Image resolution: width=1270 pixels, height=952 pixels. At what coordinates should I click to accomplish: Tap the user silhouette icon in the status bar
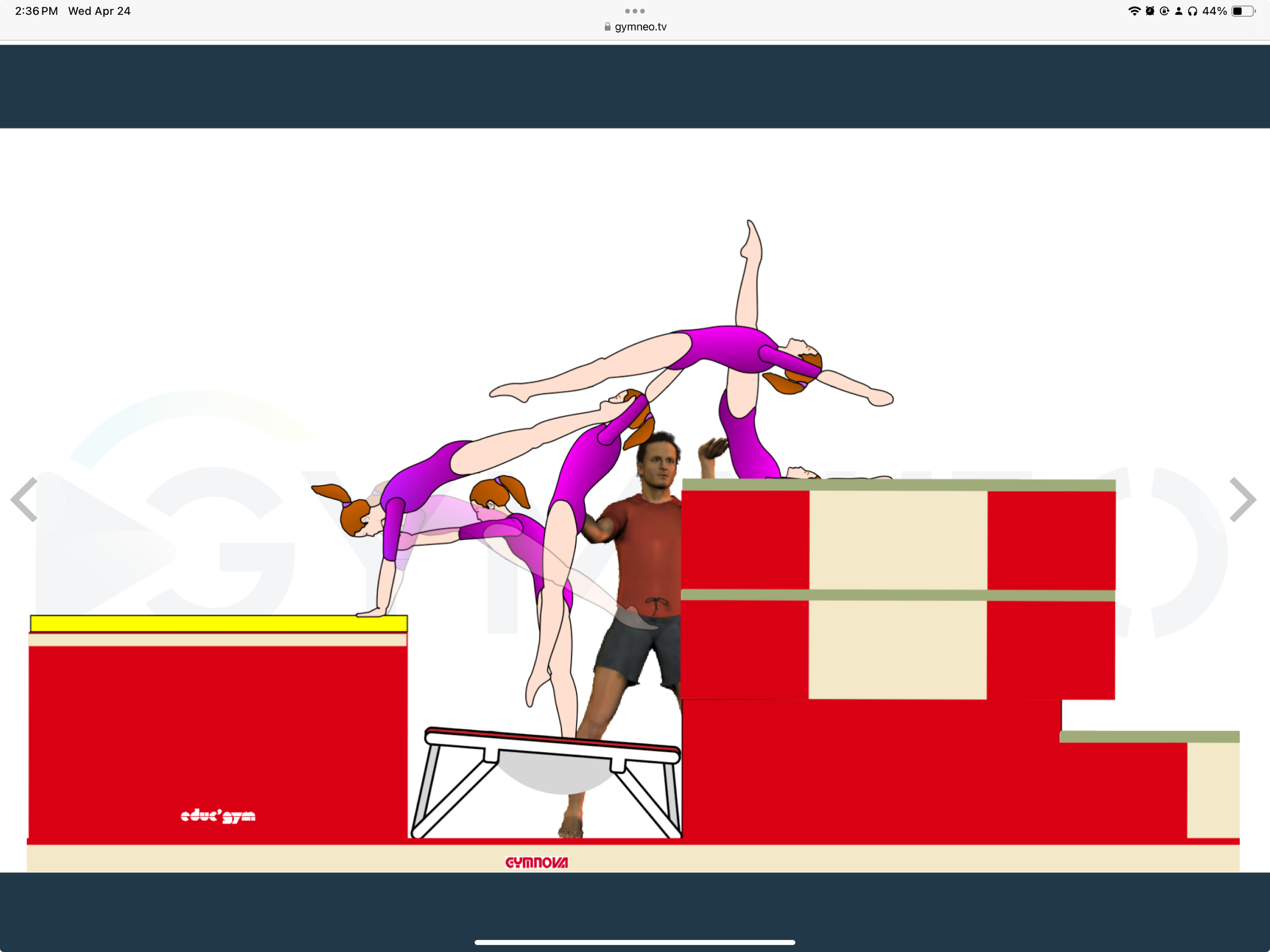pyautogui.click(x=1179, y=10)
